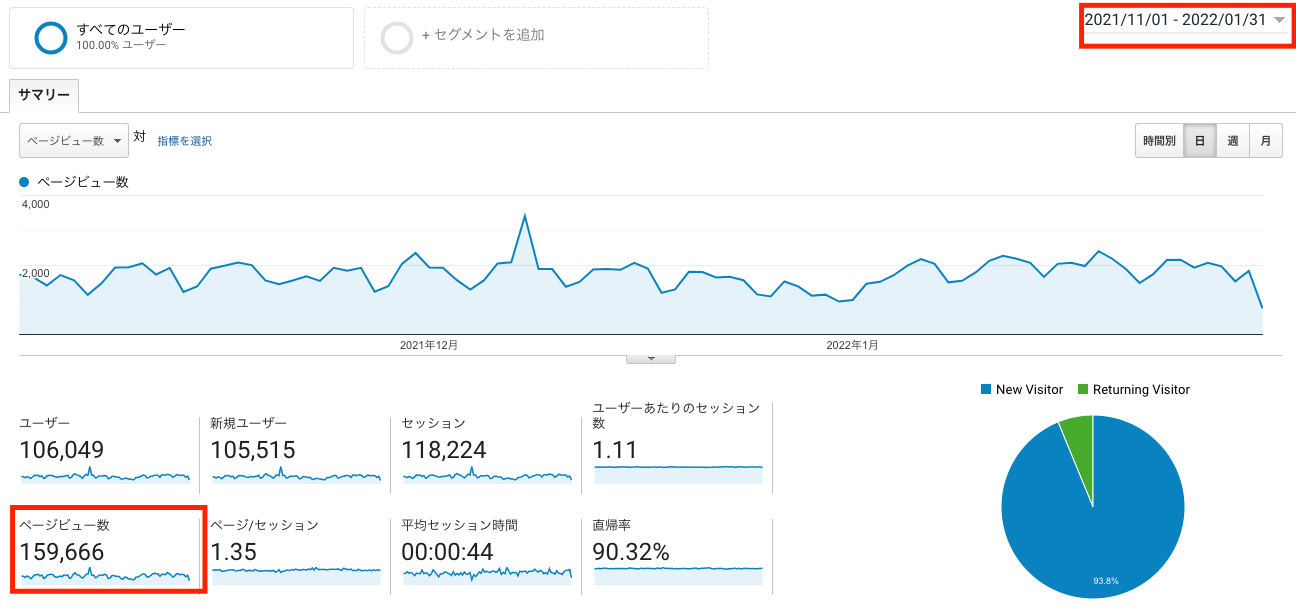This screenshot has height=614, width=1296.
Task: Click the sparkline under 00:00:44
Action: pyautogui.click(x=487, y=575)
